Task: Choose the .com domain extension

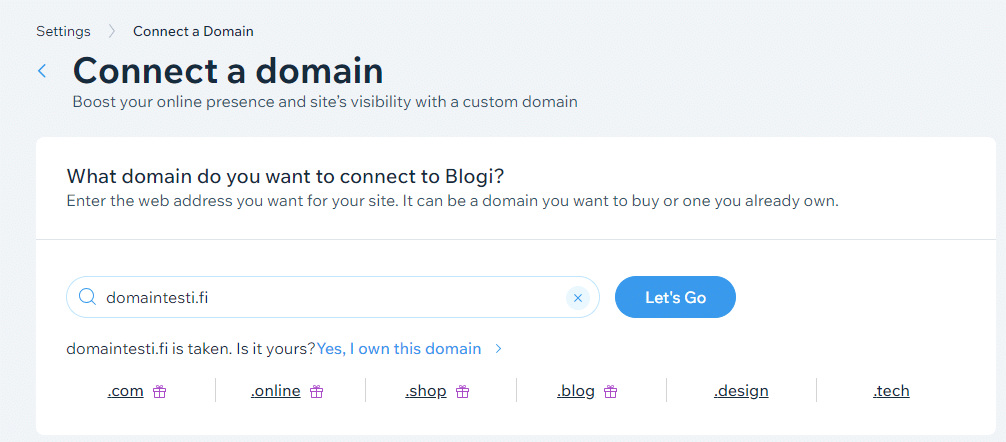Action: click(x=126, y=391)
